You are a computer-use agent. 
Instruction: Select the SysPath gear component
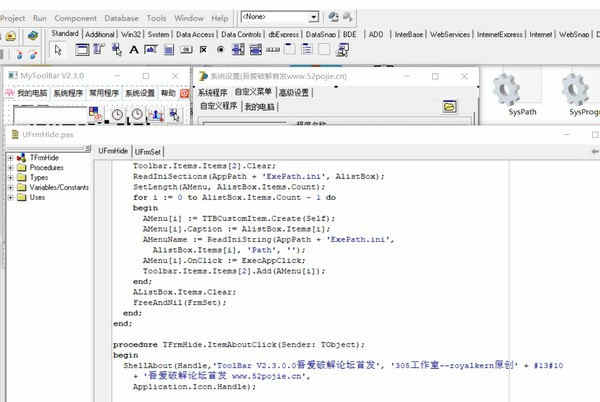pyautogui.click(x=508, y=90)
